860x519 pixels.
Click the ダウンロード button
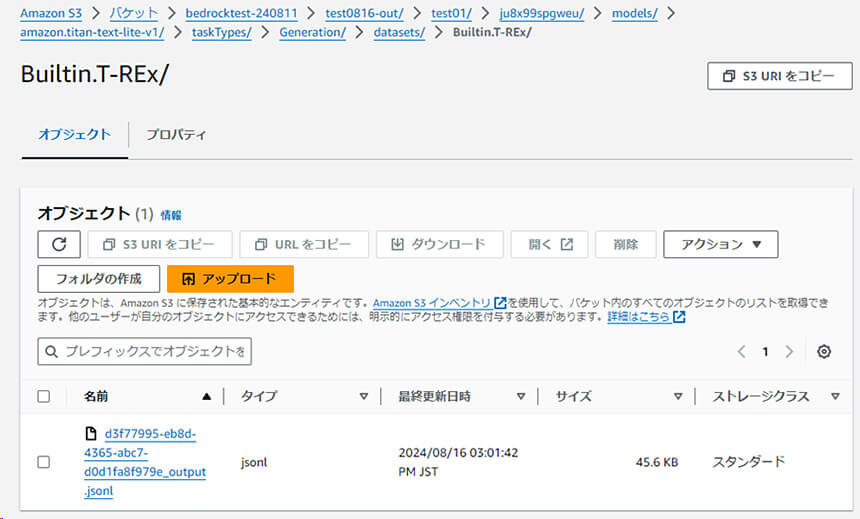pyautogui.click(x=439, y=244)
